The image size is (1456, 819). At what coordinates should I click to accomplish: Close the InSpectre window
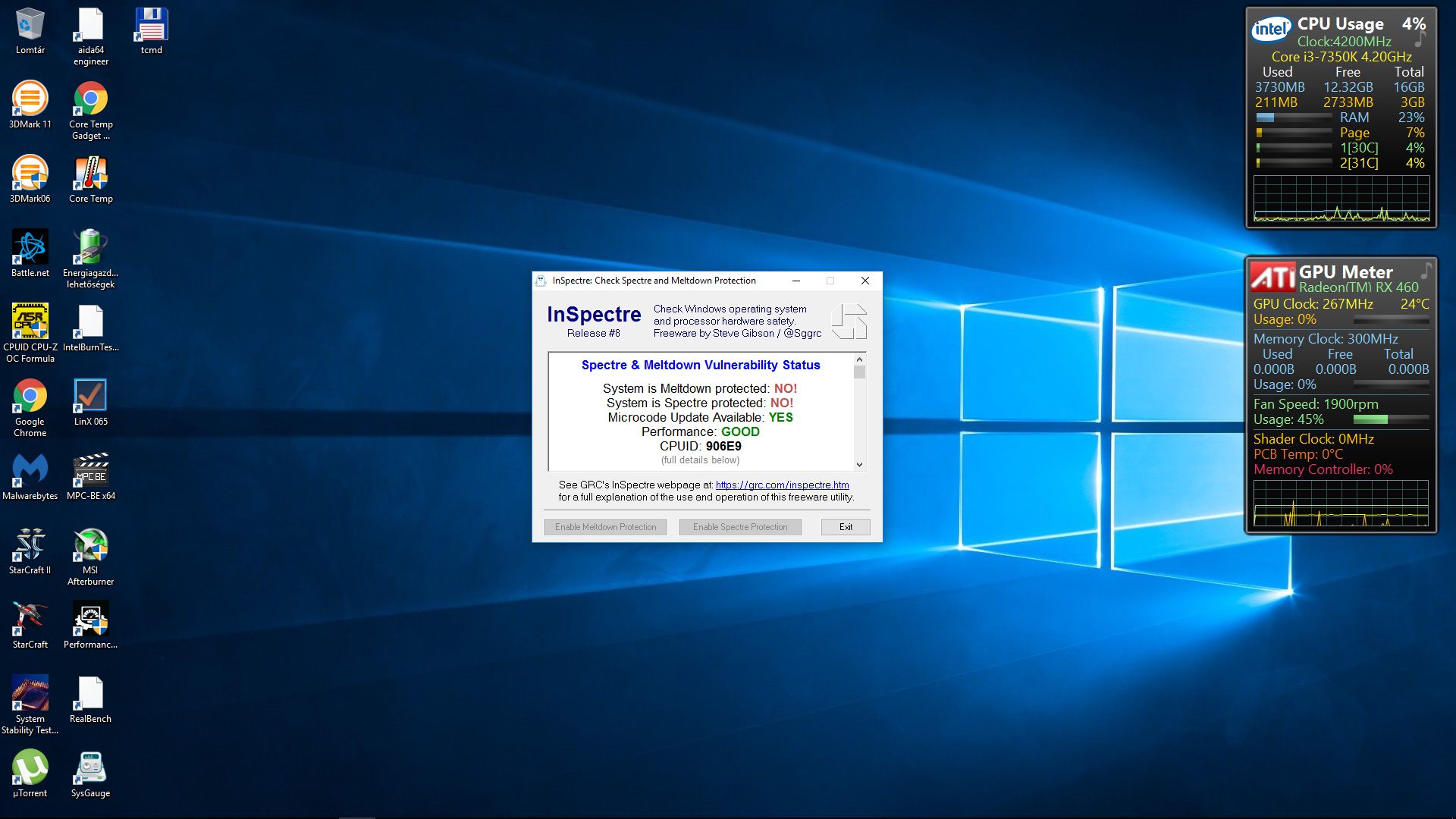point(864,281)
